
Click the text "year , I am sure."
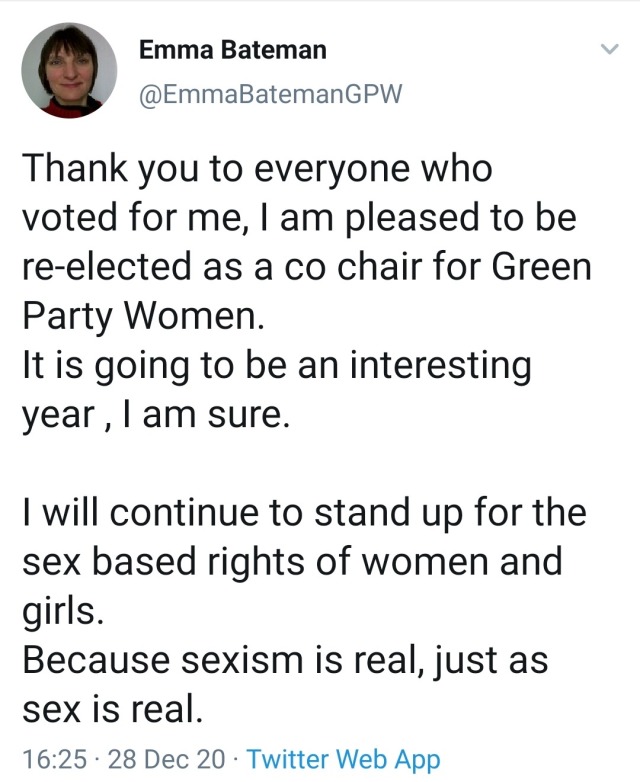pyautogui.click(x=156, y=416)
